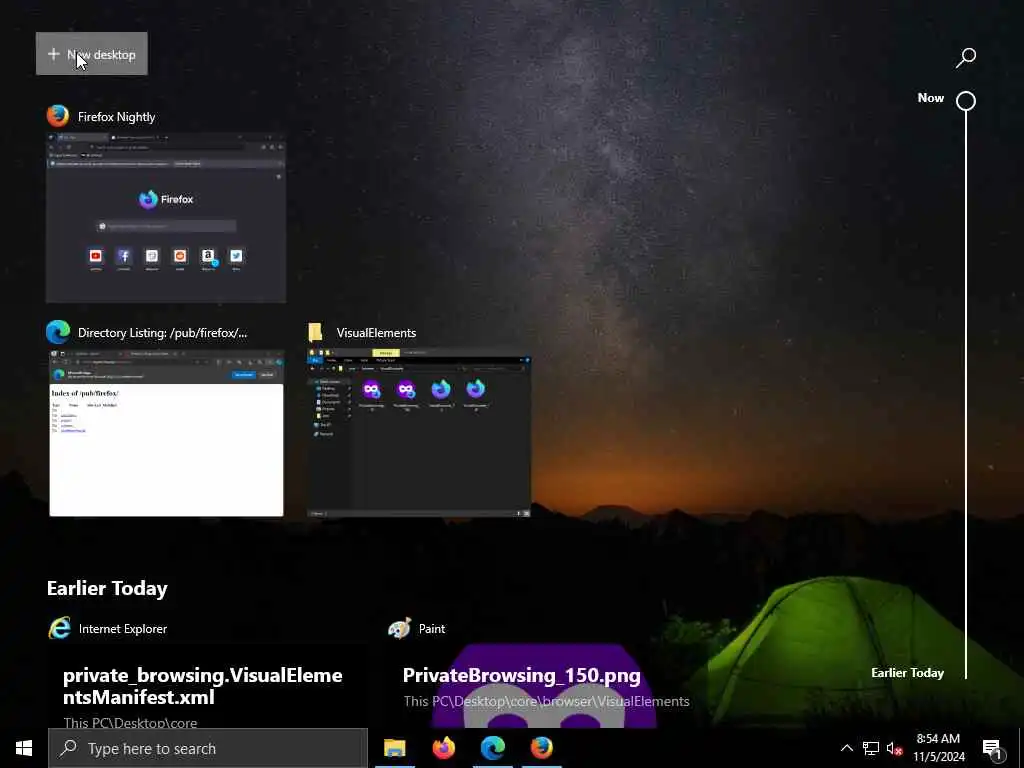Screen dimensions: 1024x768
Task: Click the Internet Explorer activity label
Action: tap(123, 629)
